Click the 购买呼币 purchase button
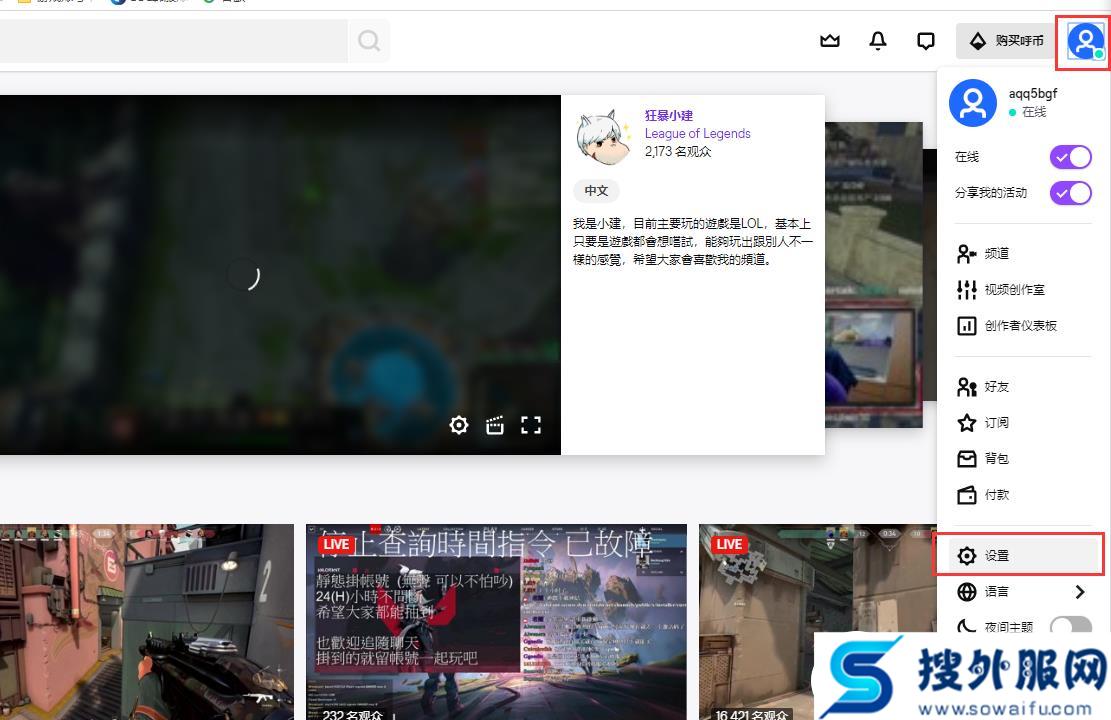 point(1005,40)
